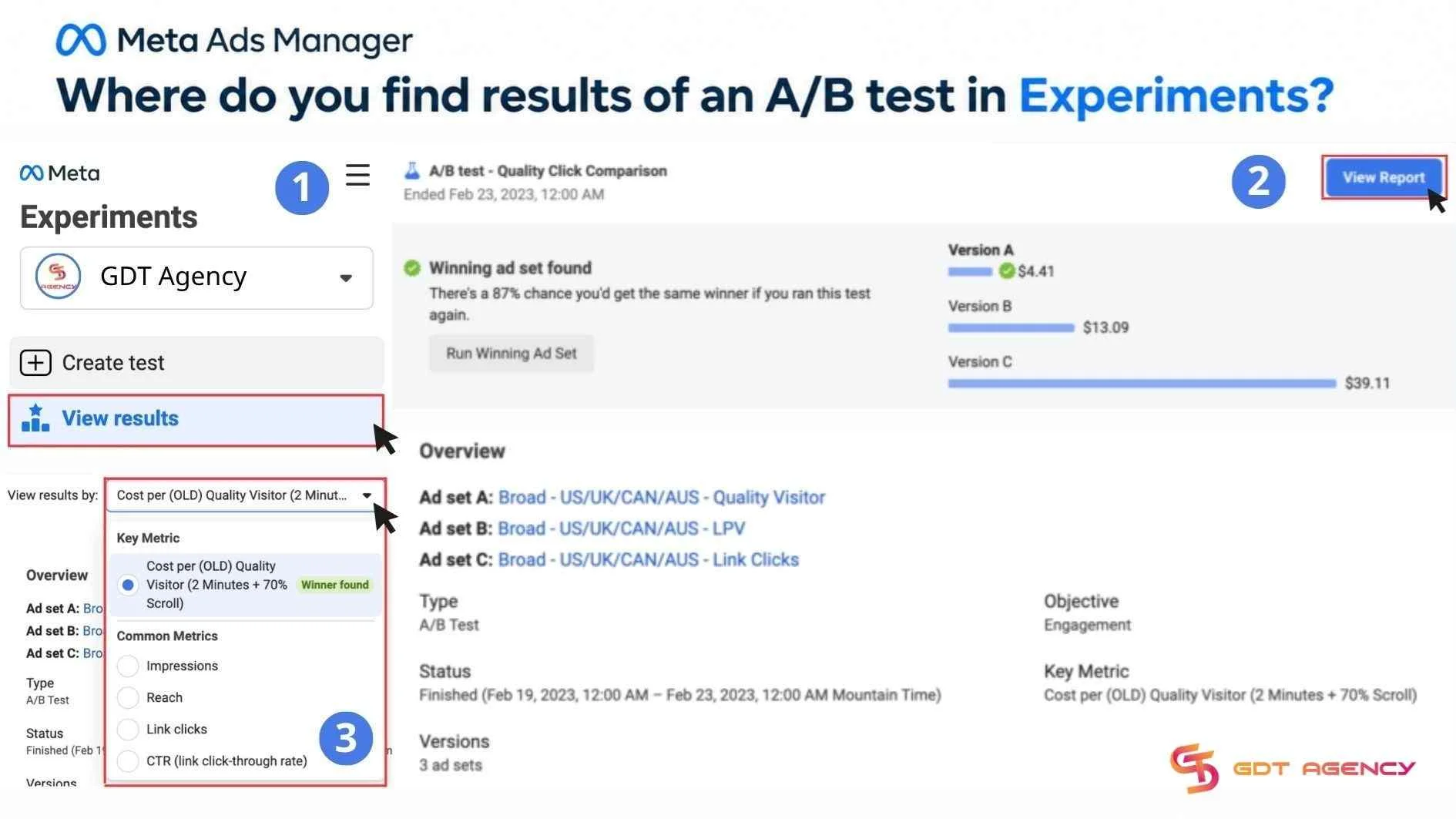Open the Ad set B LPV link
1456x819 pixels.
(621, 529)
